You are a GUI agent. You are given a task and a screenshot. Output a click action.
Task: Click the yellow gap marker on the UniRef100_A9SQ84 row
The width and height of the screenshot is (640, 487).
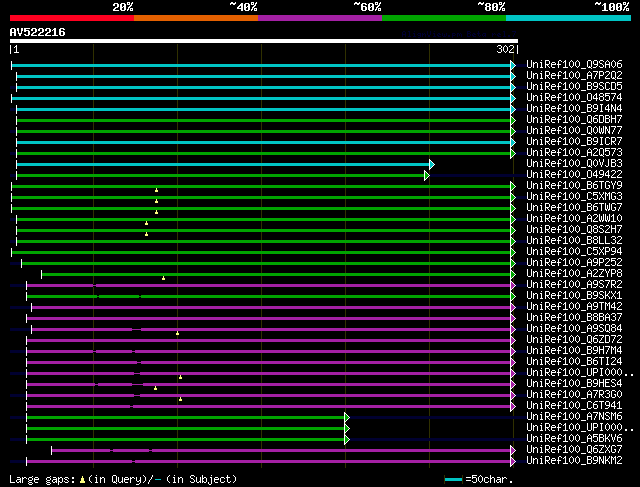pyautogui.click(x=177, y=332)
